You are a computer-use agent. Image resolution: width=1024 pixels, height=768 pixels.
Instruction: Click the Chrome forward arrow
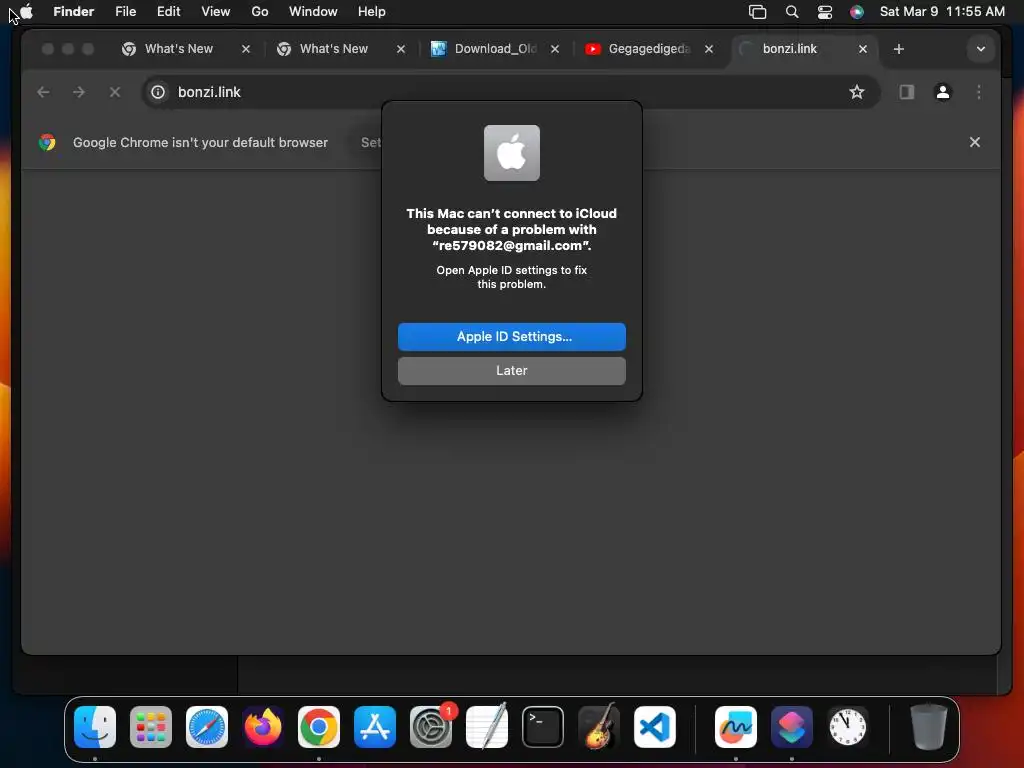click(x=79, y=92)
